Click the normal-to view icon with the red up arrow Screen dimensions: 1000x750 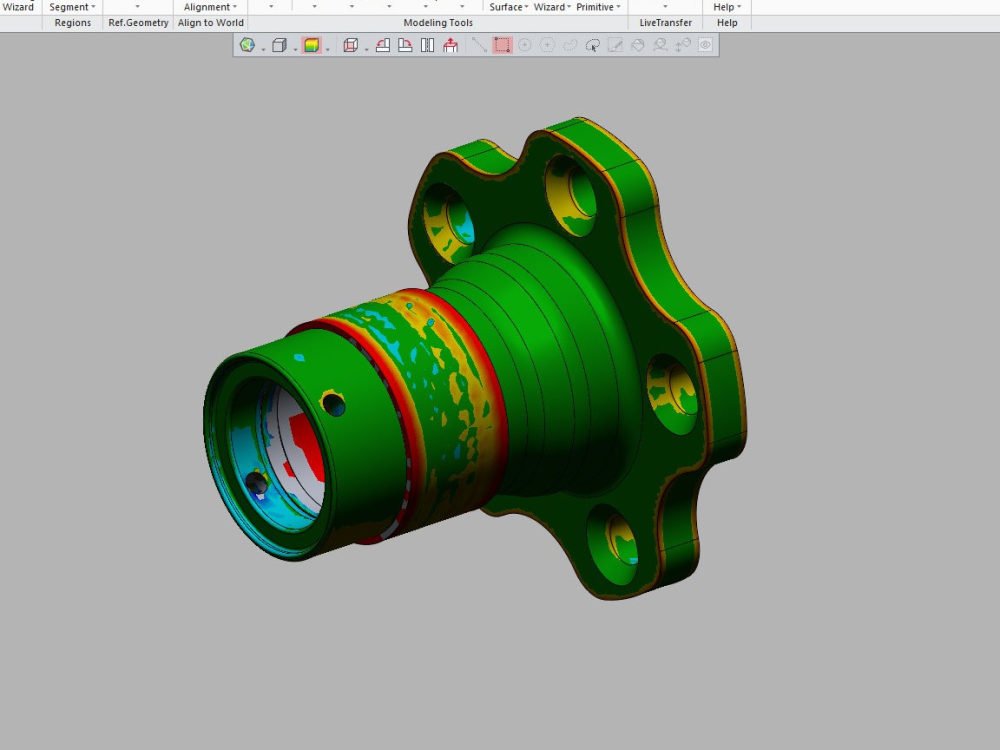click(x=450, y=45)
